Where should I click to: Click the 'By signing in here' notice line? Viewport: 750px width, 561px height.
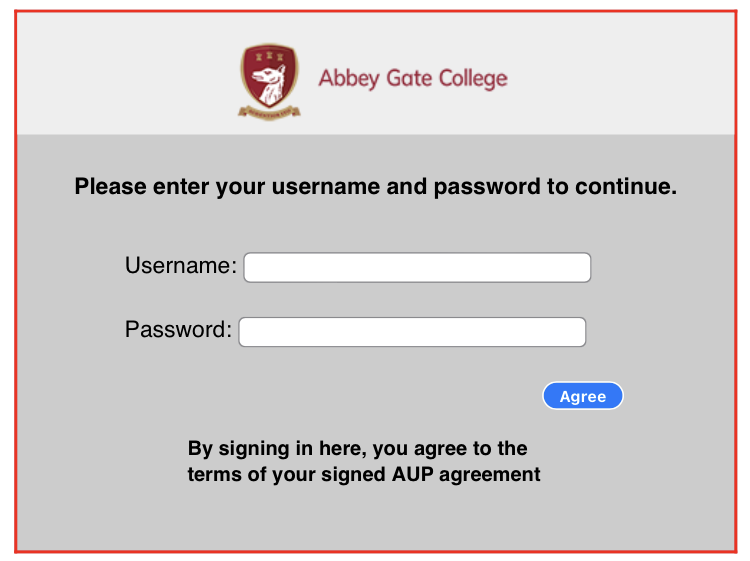click(x=357, y=449)
